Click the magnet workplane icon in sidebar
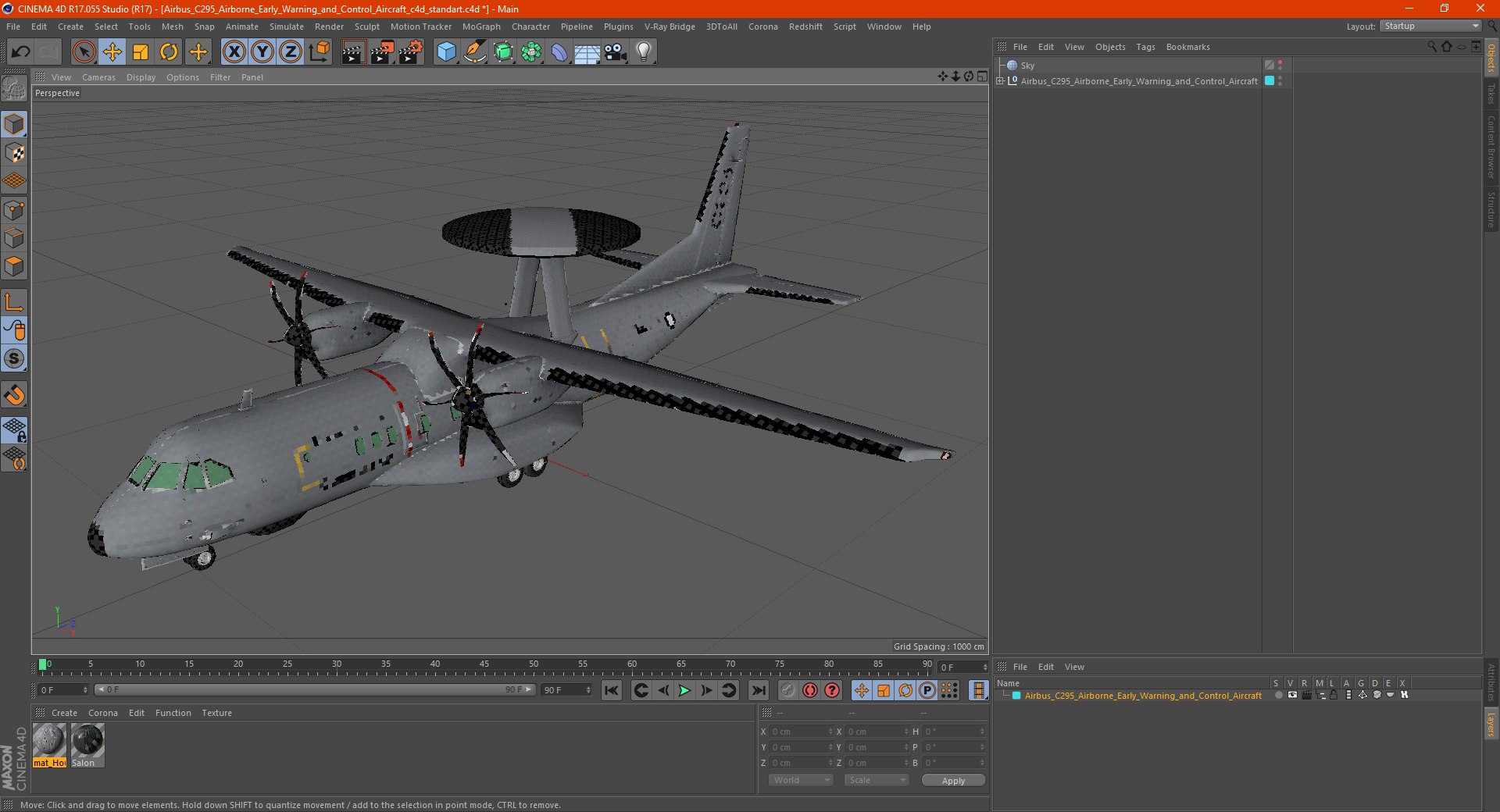Viewport: 1500px width, 812px height. point(14,395)
